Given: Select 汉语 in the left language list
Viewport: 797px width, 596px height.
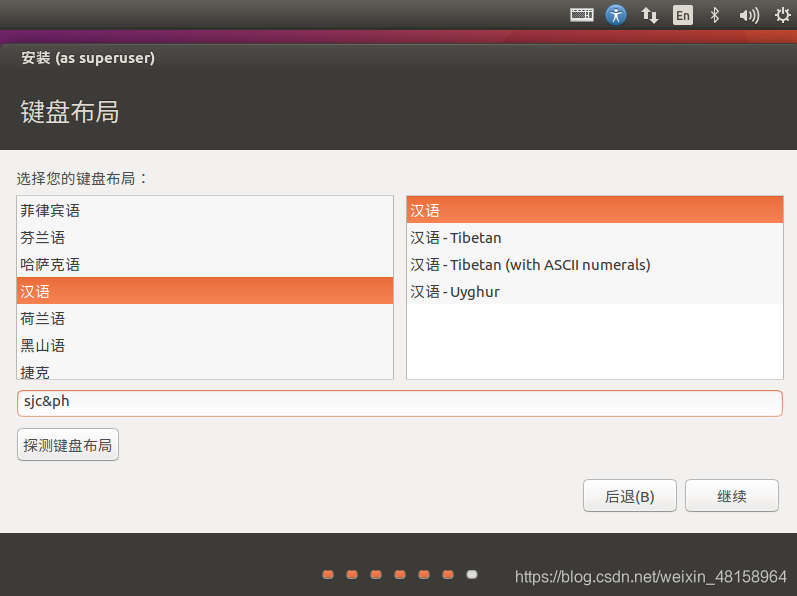Looking at the screenshot, I should [205, 291].
